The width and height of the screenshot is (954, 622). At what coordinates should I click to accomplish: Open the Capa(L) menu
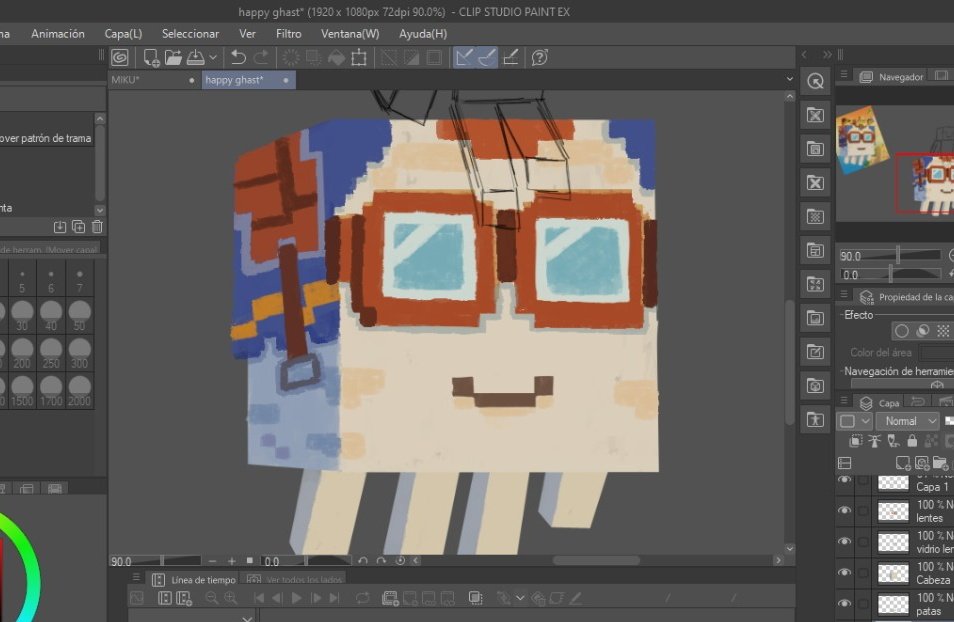coord(124,34)
